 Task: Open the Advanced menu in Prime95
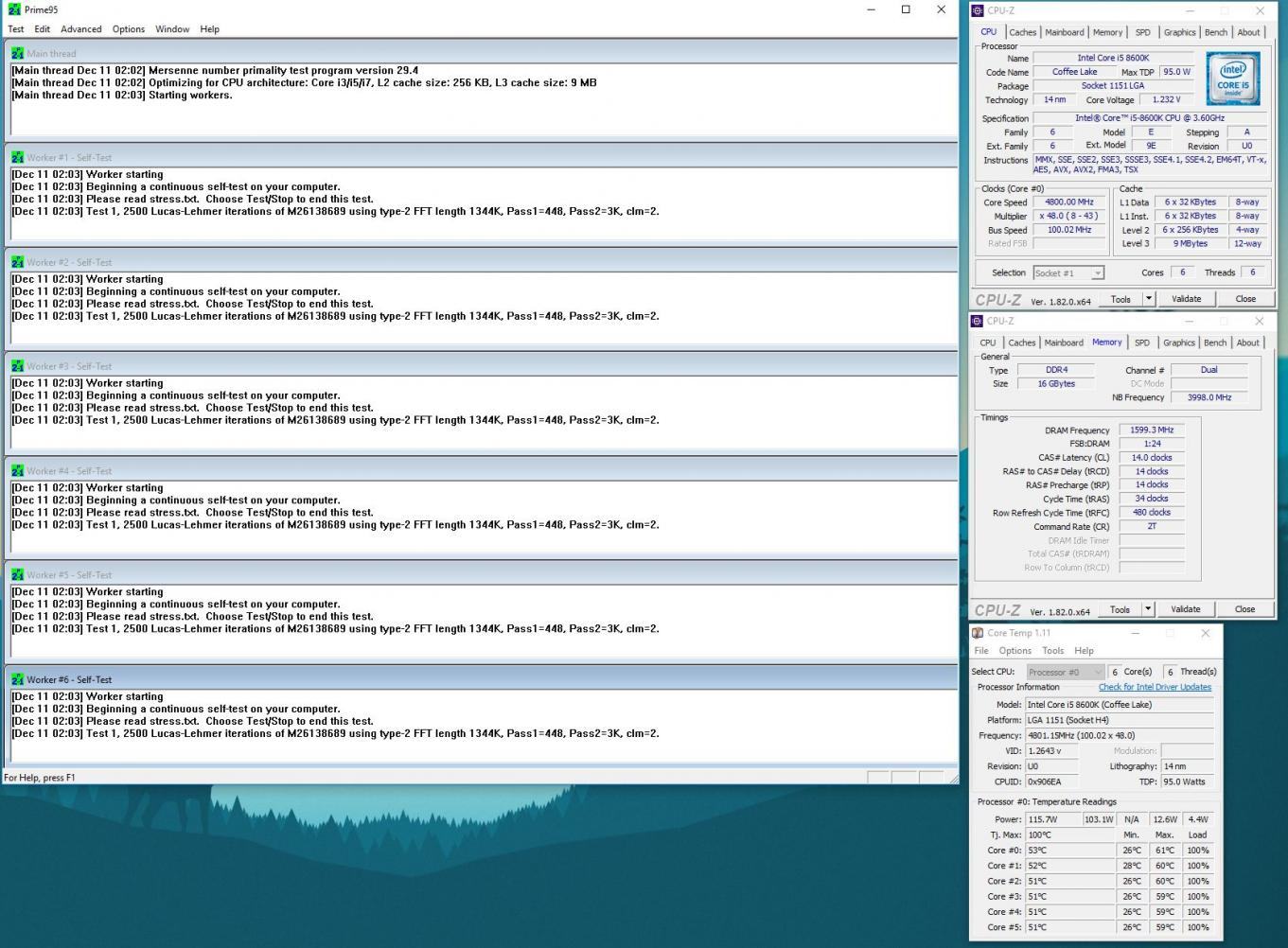coord(81,29)
